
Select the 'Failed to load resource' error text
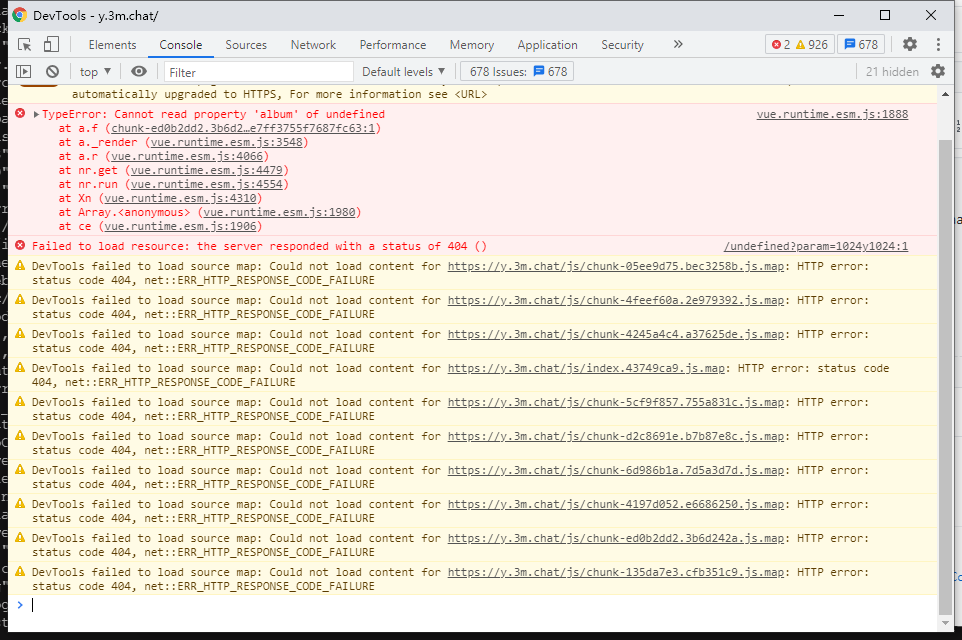(259, 246)
